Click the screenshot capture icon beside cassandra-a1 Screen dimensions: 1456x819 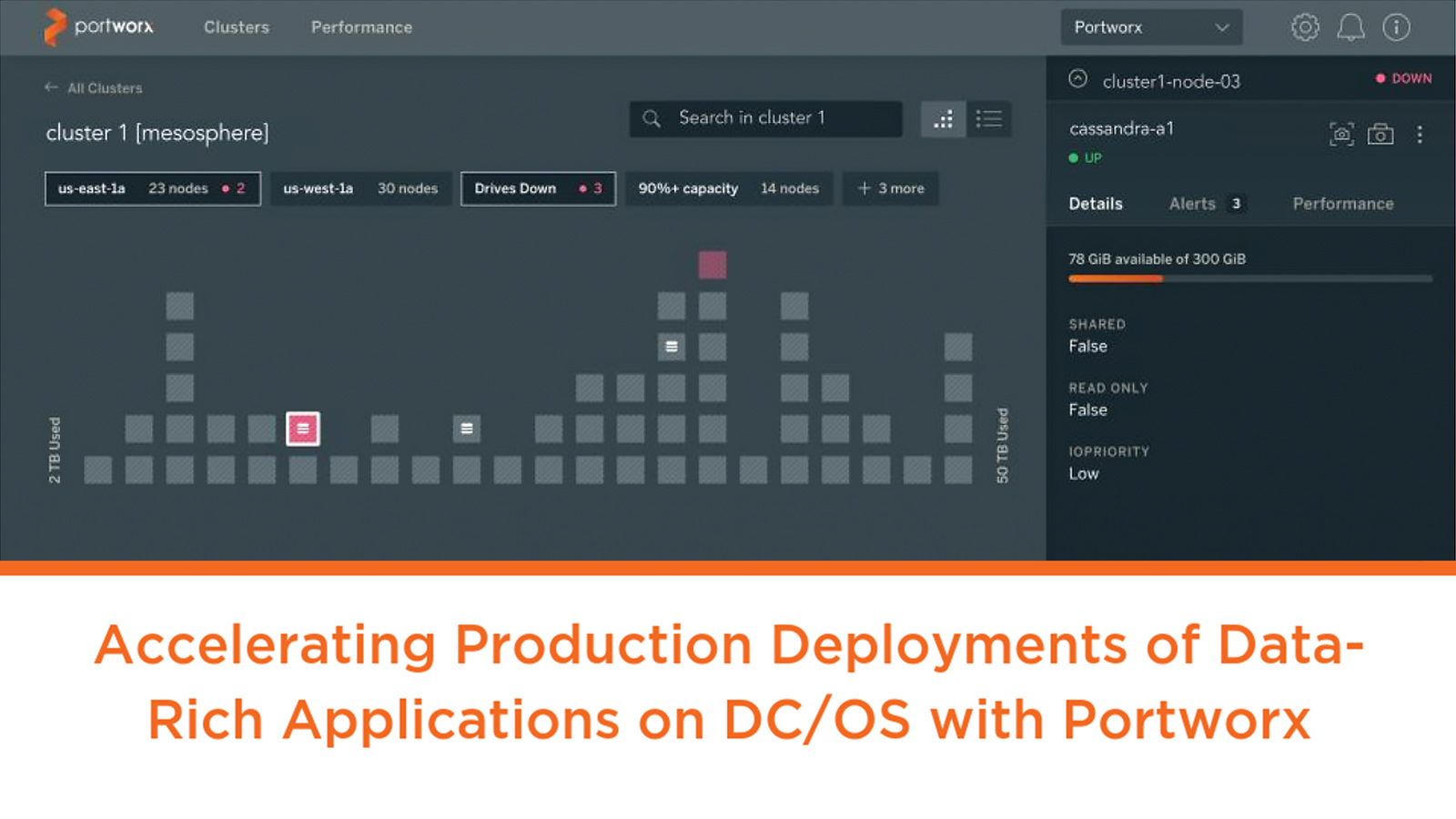(x=1341, y=134)
